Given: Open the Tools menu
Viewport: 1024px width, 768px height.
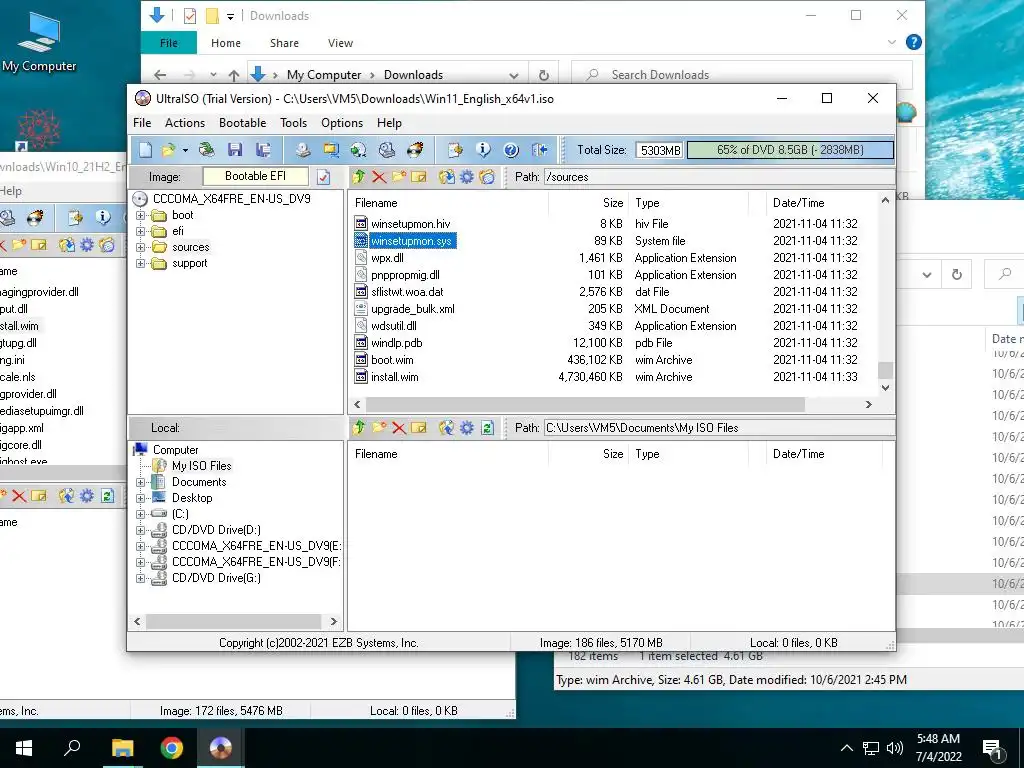Looking at the screenshot, I should [x=293, y=123].
